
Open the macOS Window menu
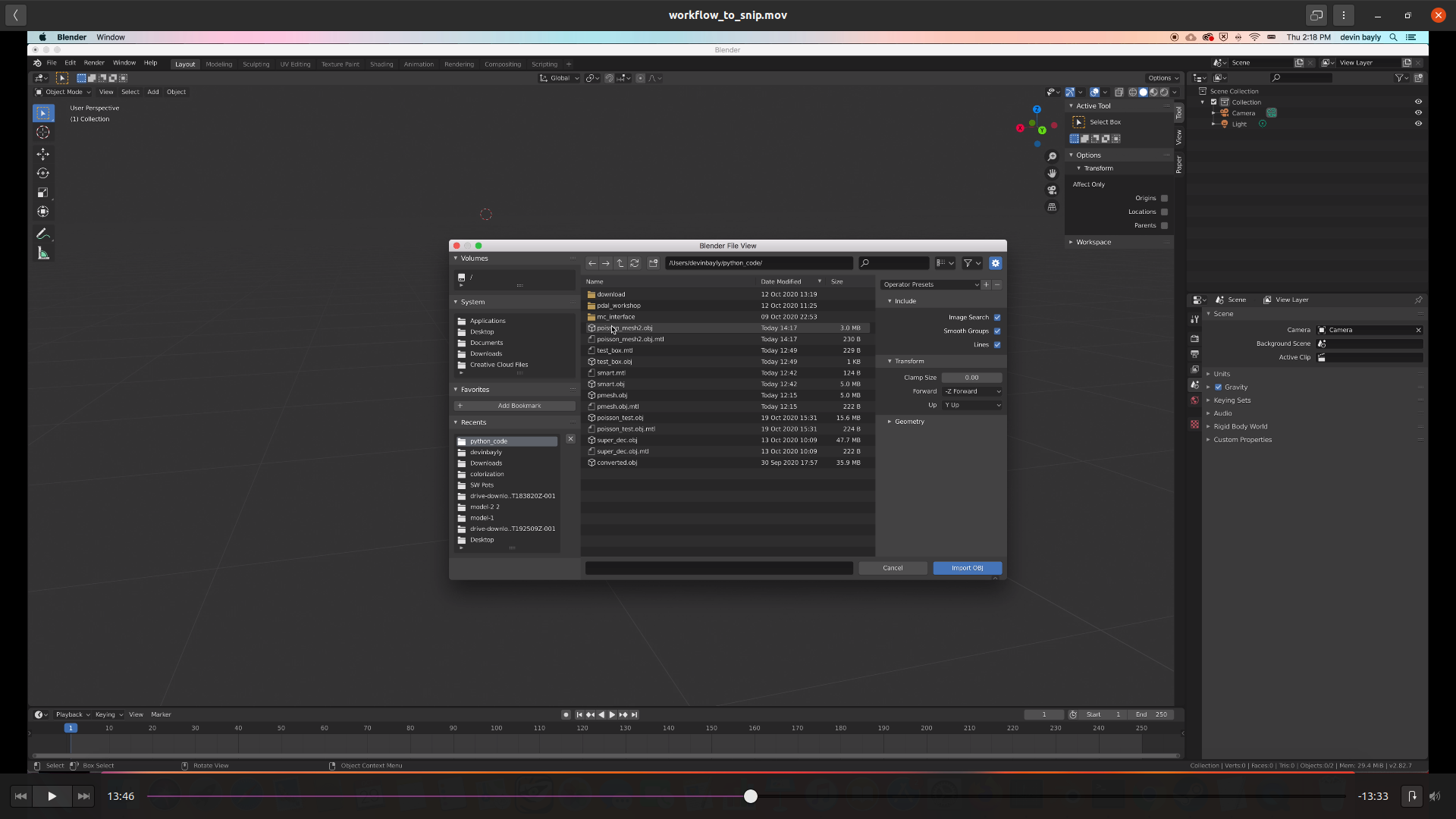click(111, 37)
